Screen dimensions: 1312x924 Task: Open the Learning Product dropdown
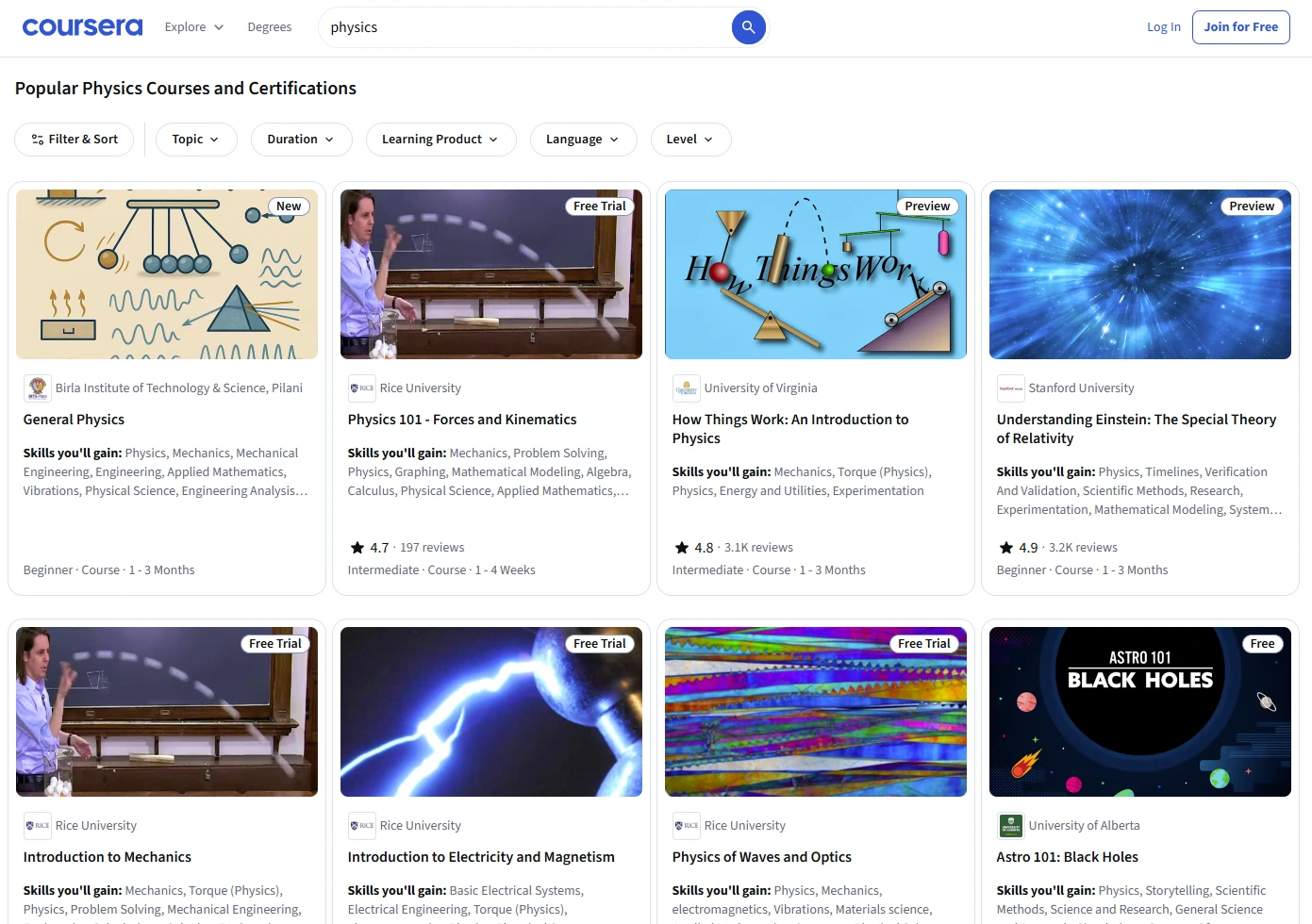point(440,139)
